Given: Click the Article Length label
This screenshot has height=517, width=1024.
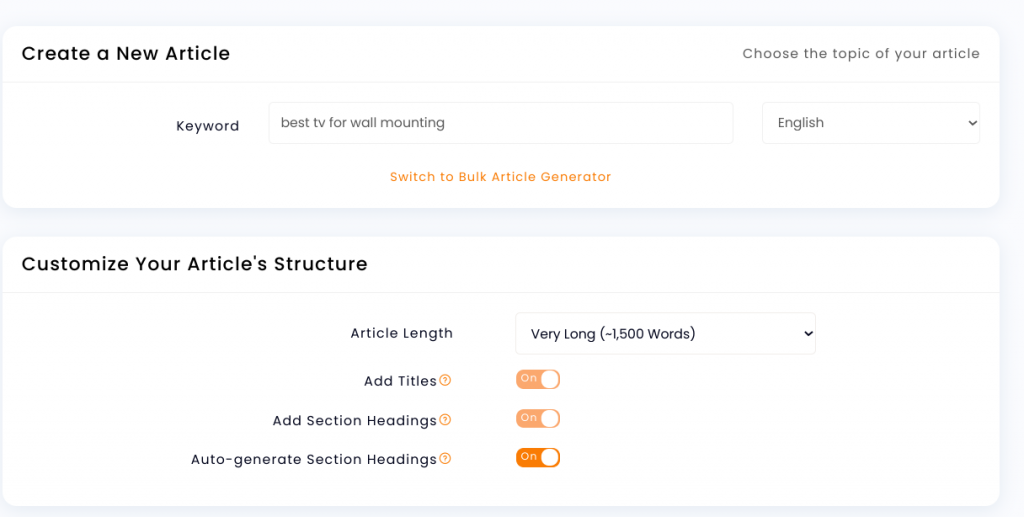Looking at the screenshot, I should (x=402, y=334).
